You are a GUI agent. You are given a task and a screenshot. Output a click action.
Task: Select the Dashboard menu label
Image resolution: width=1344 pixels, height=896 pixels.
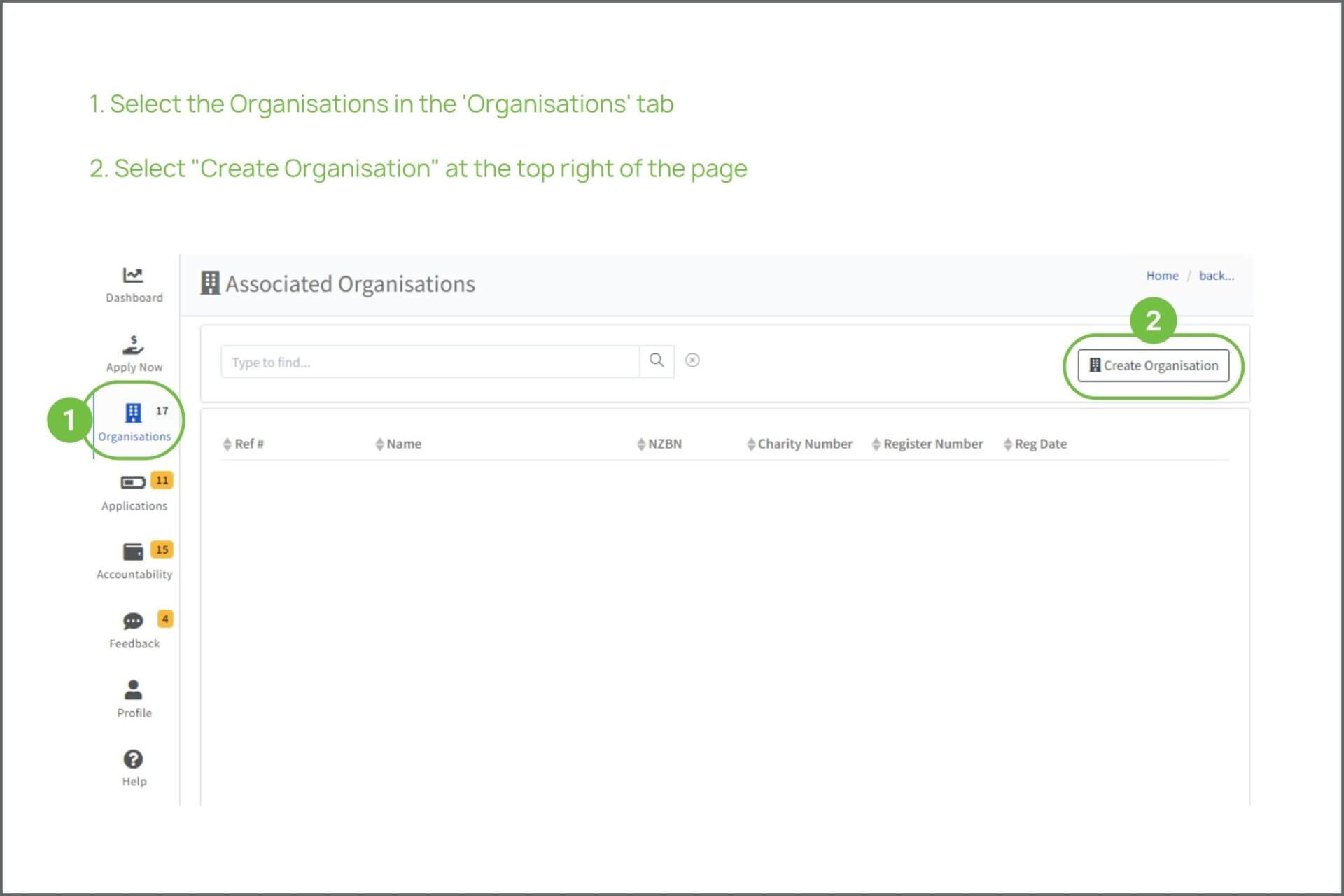click(134, 297)
